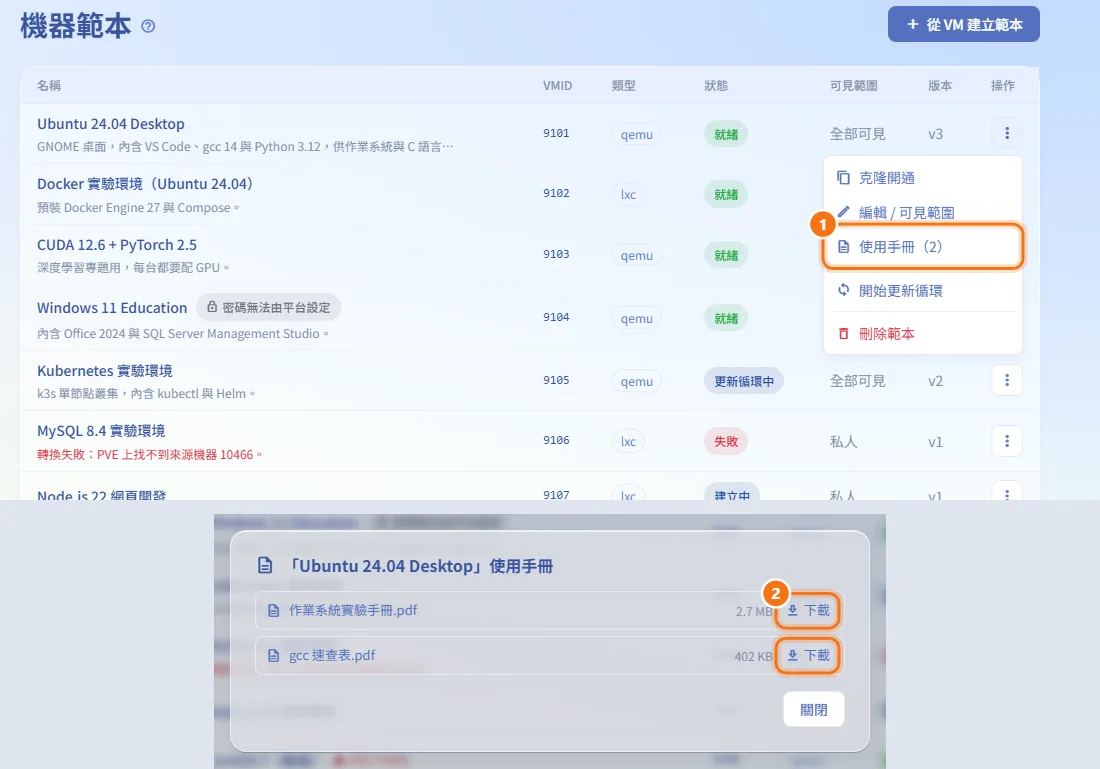Click the v2 version of Kubernetes row
This screenshot has height=769, width=1100.
pyautogui.click(x=935, y=381)
